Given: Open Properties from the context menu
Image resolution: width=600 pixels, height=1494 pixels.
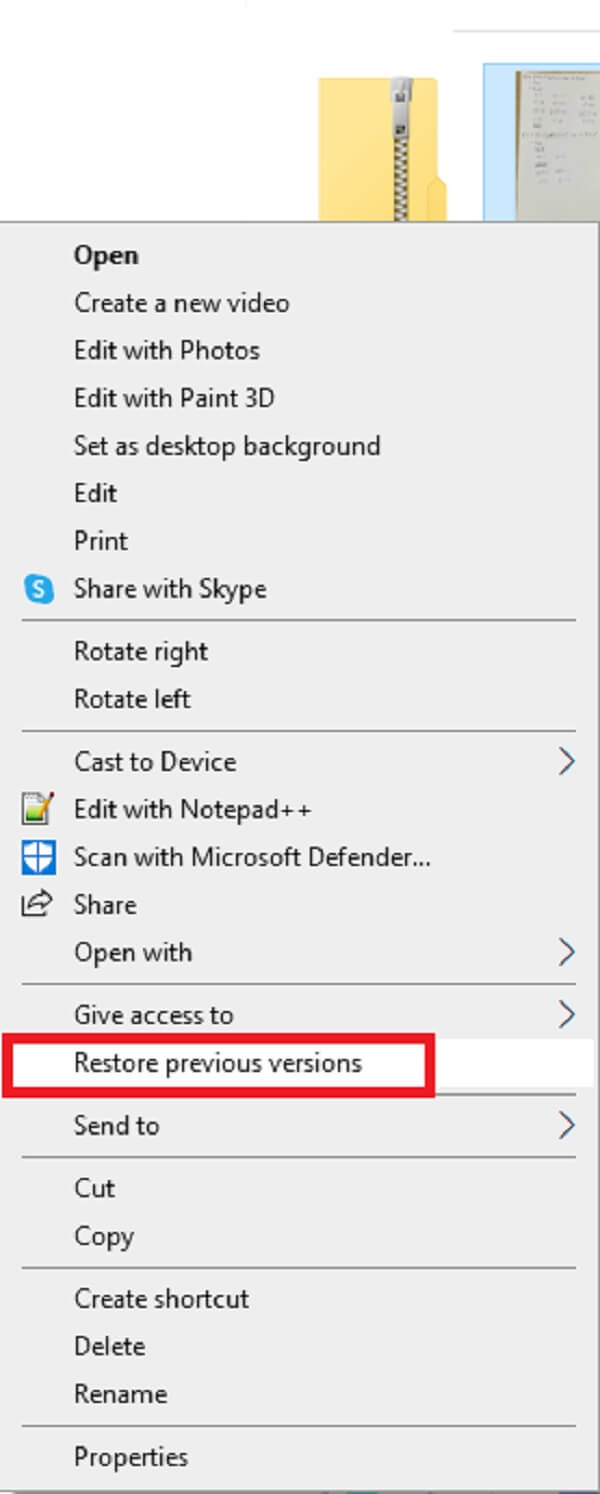Looking at the screenshot, I should coord(131,1457).
